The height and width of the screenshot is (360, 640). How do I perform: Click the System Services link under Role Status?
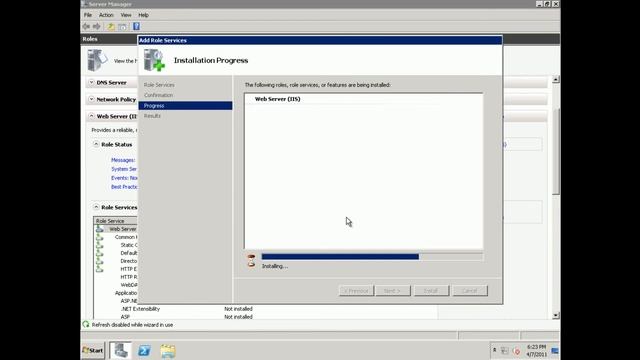pyautogui.click(x=124, y=169)
